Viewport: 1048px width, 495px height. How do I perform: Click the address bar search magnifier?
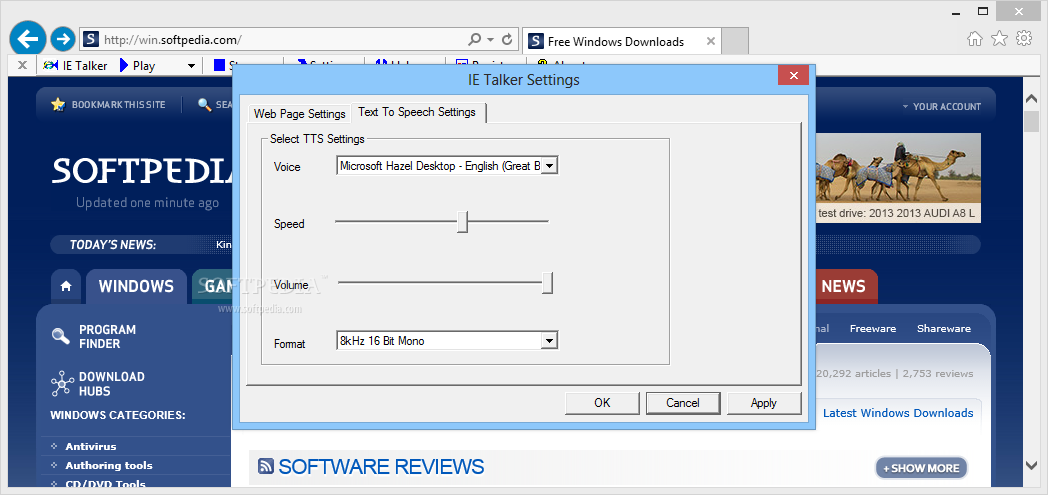[x=475, y=39]
